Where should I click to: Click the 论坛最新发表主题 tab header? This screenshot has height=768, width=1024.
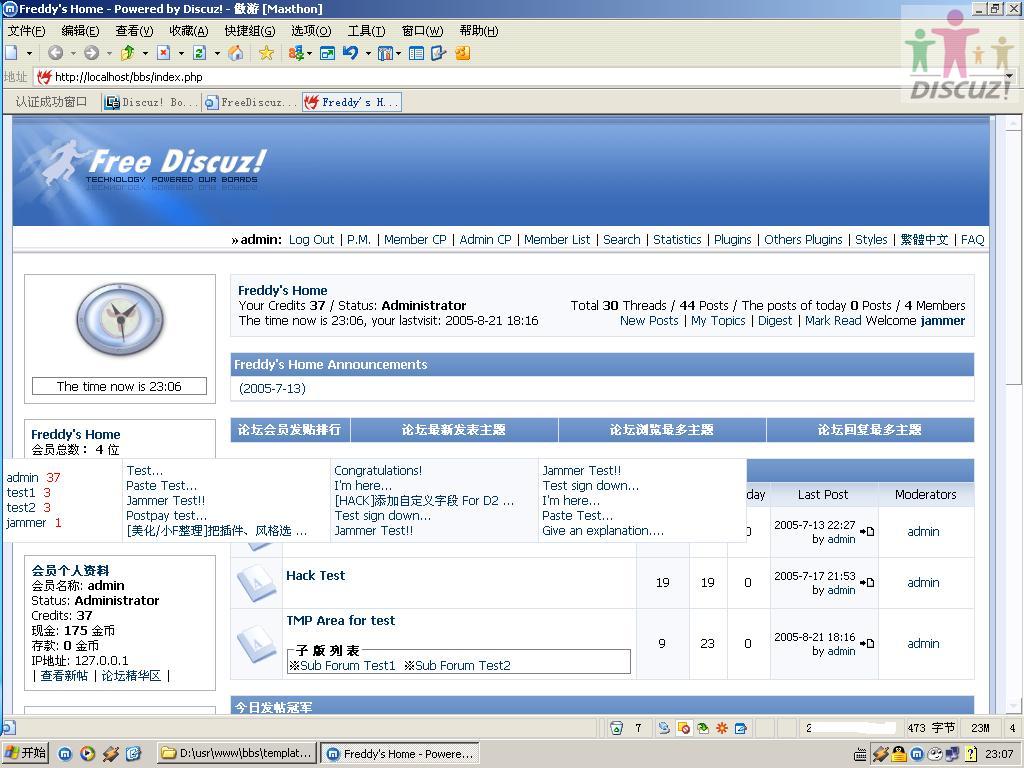(x=453, y=430)
